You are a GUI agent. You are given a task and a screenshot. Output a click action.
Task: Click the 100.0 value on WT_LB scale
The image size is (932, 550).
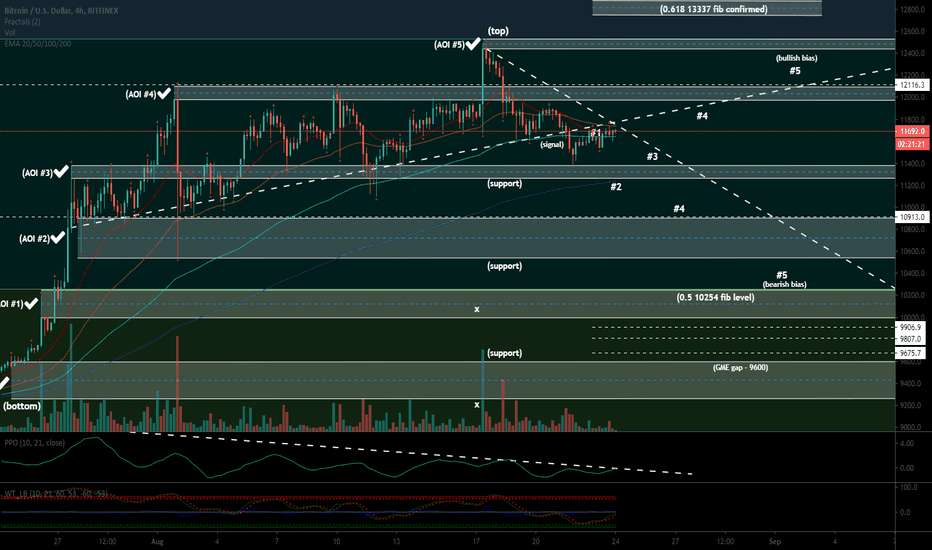(x=909, y=488)
